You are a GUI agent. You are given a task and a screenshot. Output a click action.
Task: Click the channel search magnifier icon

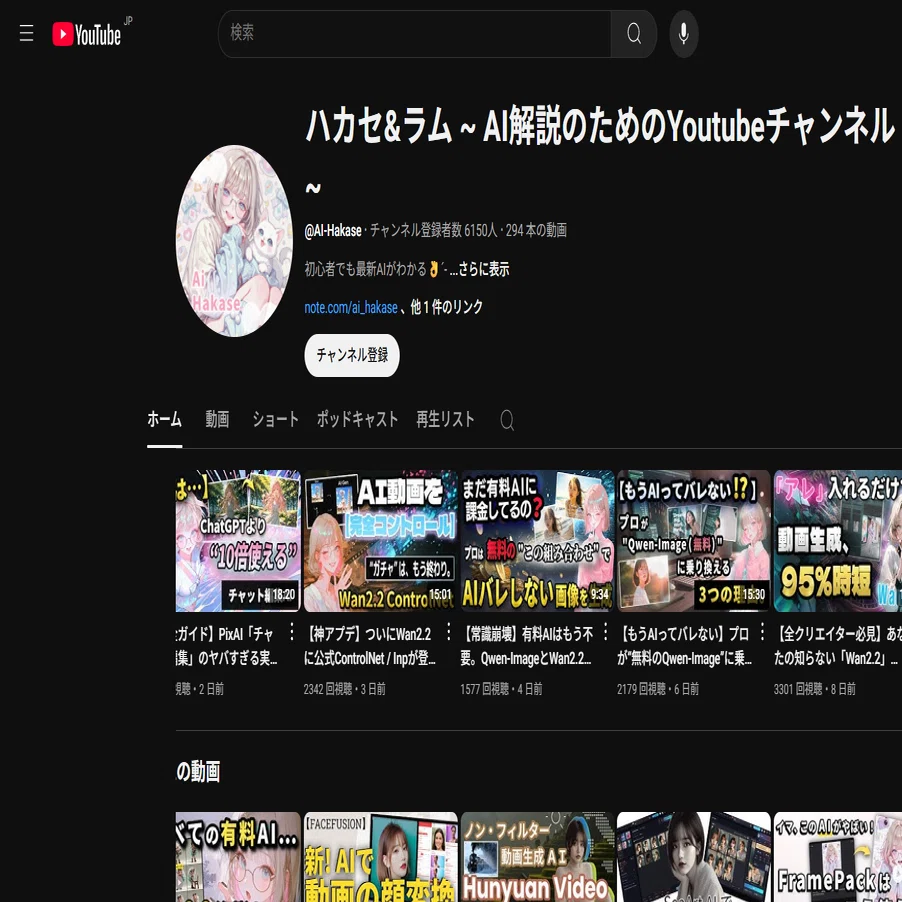pyautogui.click(x=507, y=420)
